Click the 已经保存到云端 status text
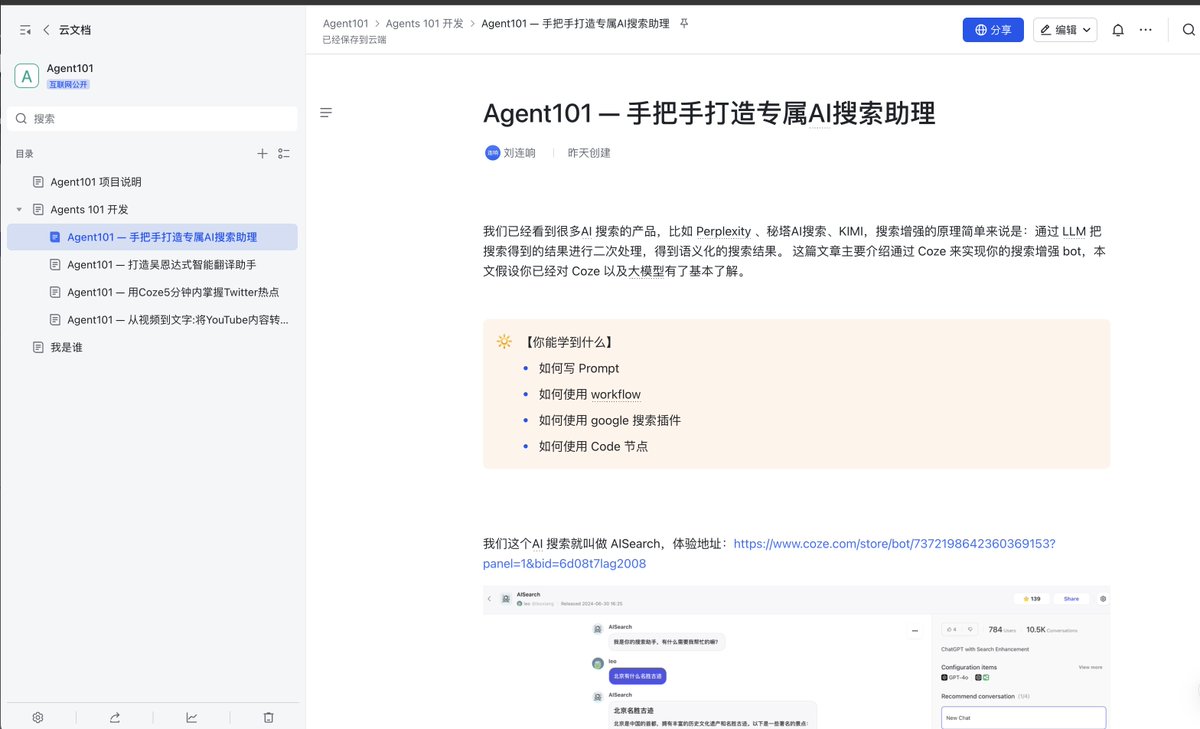The width and height of the screenshot is (1200, 729). click(x=355, y=40)
